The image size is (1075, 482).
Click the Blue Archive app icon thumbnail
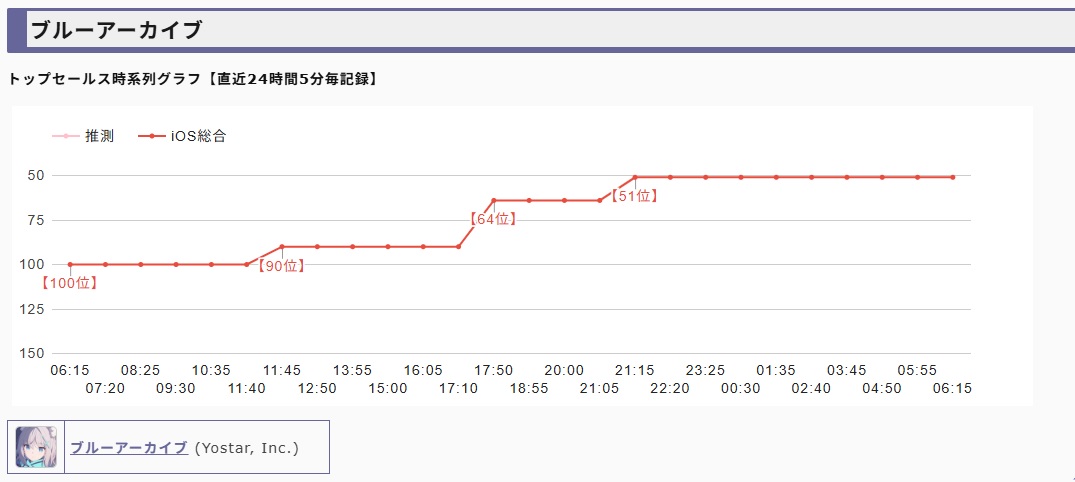point(36,447)
